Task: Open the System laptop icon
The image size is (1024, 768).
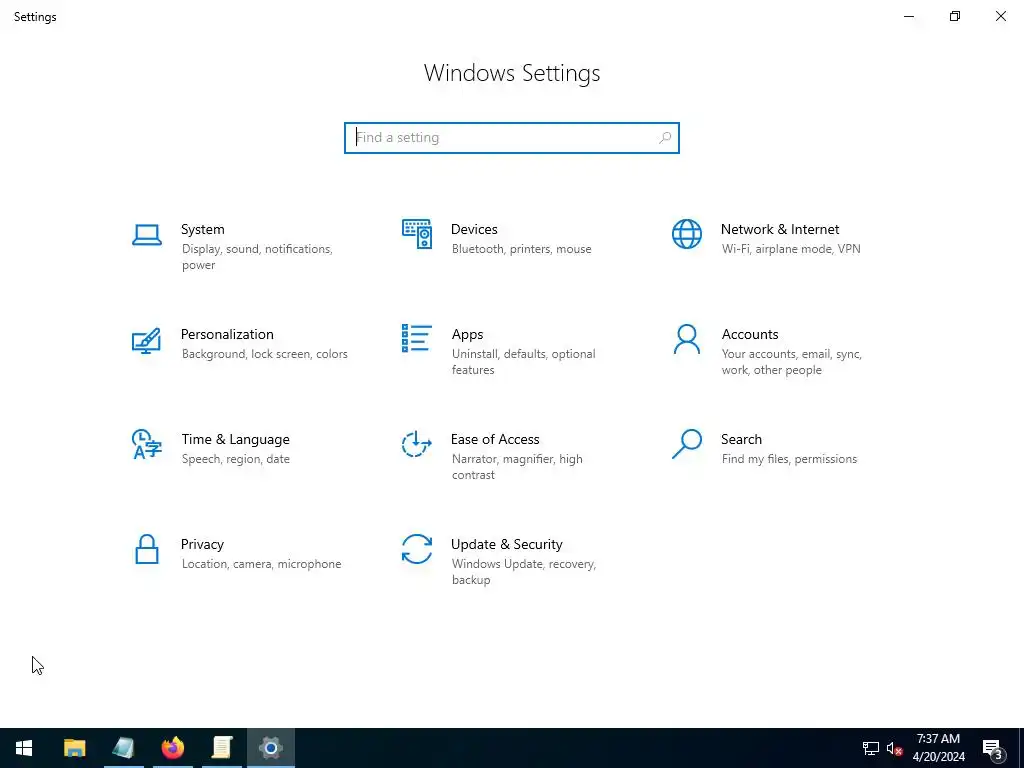Action: click(146, 234)
